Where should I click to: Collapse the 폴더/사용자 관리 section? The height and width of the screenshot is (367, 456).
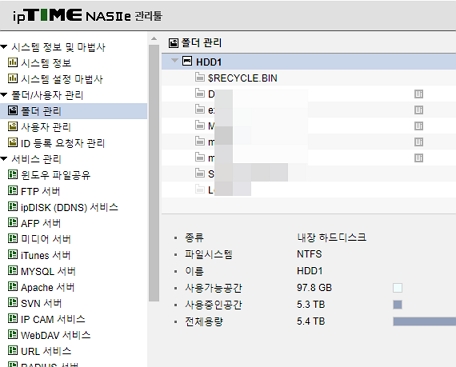click(x=4, y=95)
